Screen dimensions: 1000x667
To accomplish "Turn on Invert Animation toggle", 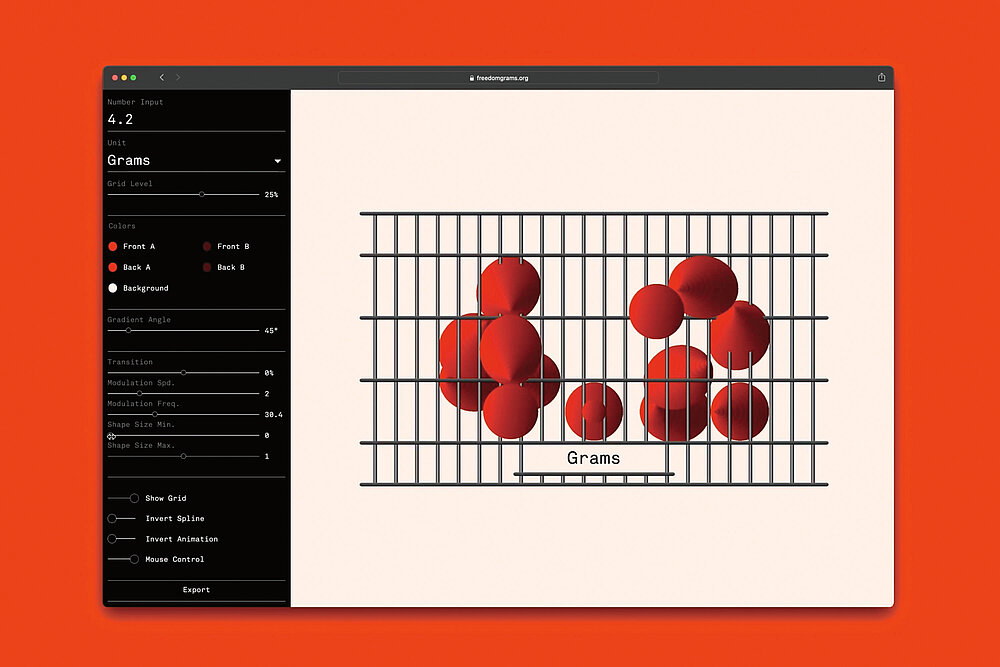I will coord(114,539).
